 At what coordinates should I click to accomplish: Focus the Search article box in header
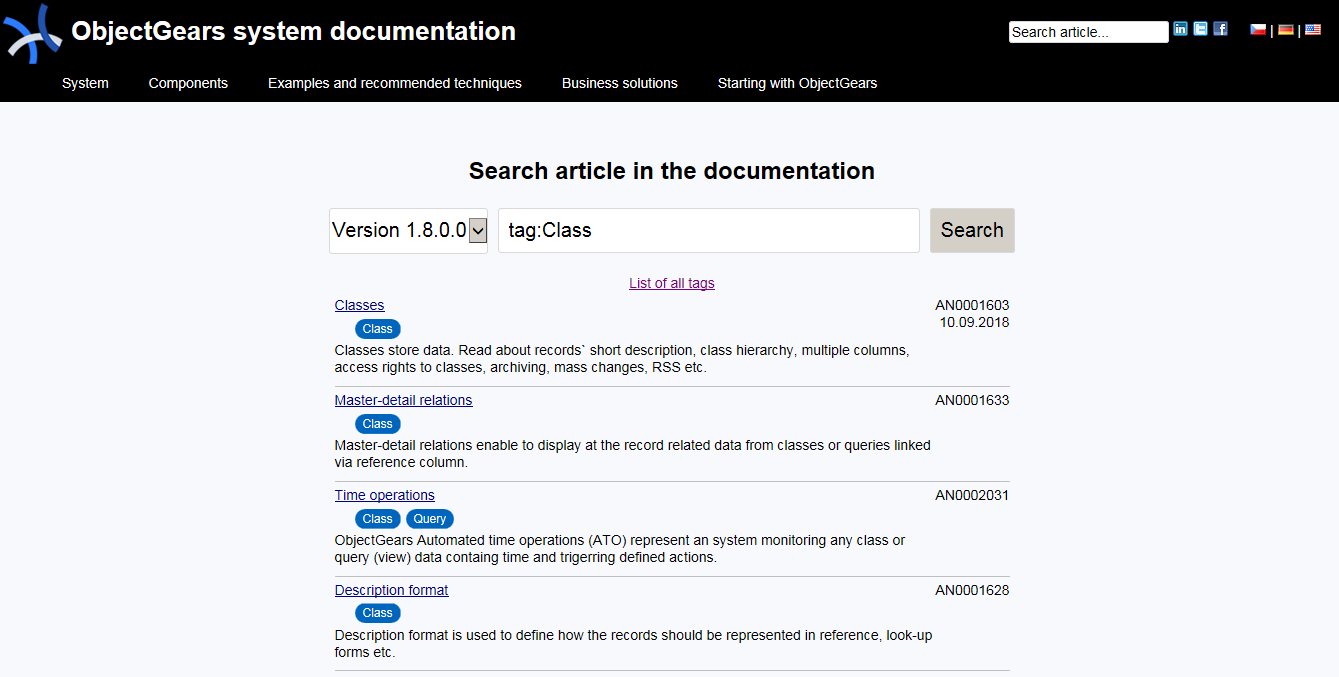pos(1088,32)
